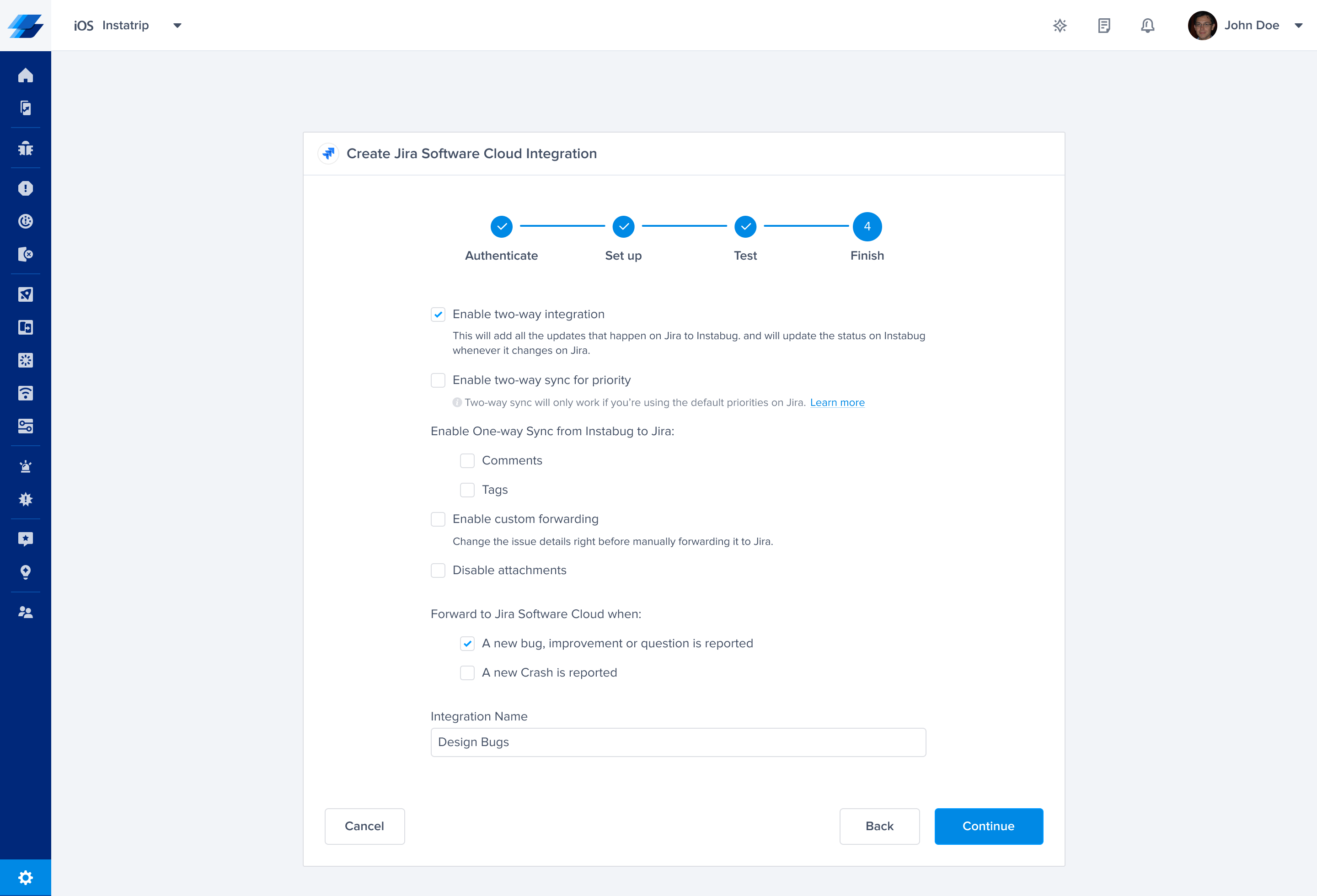This screenshot has width=1317, height=896.
Task: Click the lightbulb feature requests sidebar icon
Action: coord(26,572)
